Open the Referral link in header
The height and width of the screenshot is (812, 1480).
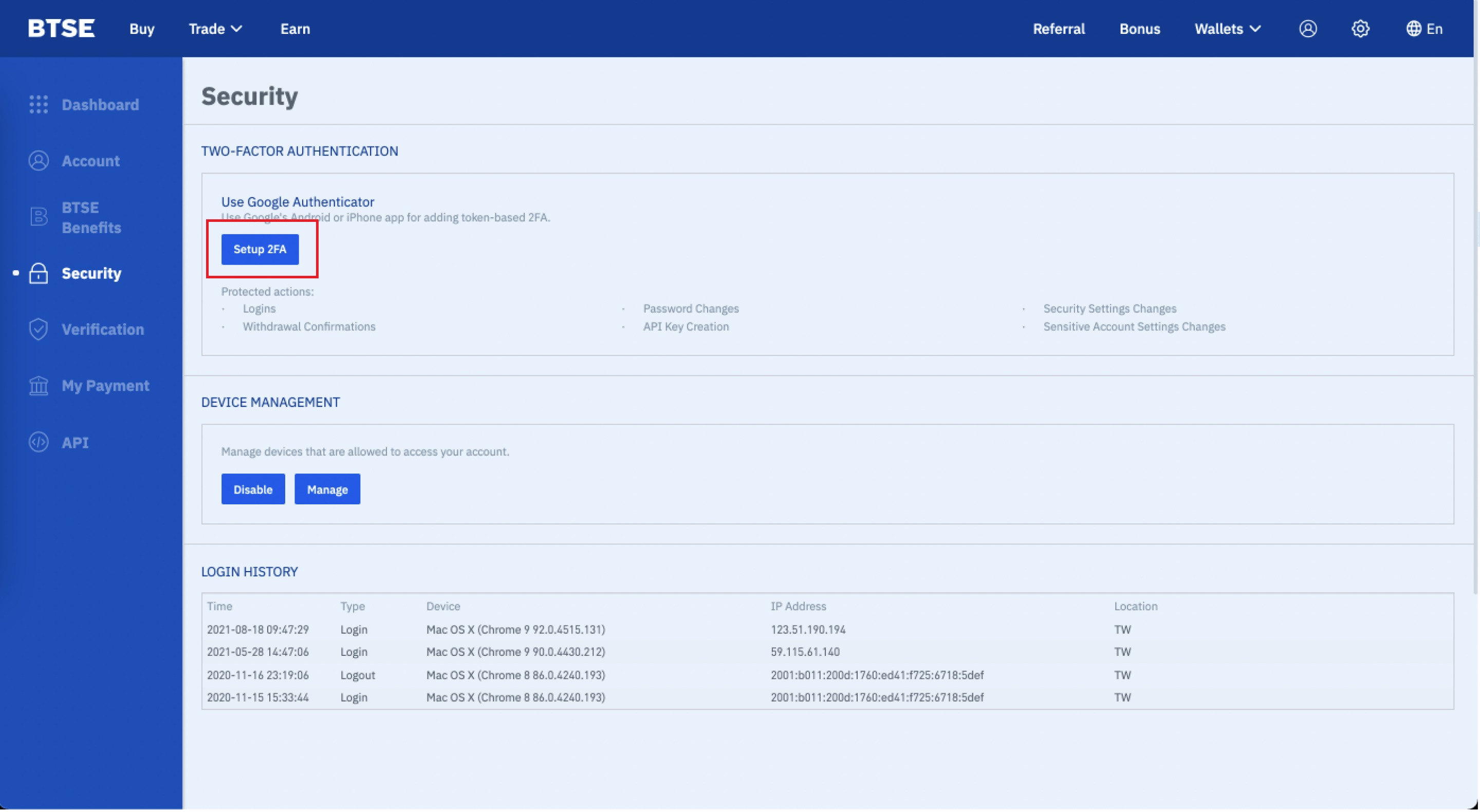coord(1058,29)
